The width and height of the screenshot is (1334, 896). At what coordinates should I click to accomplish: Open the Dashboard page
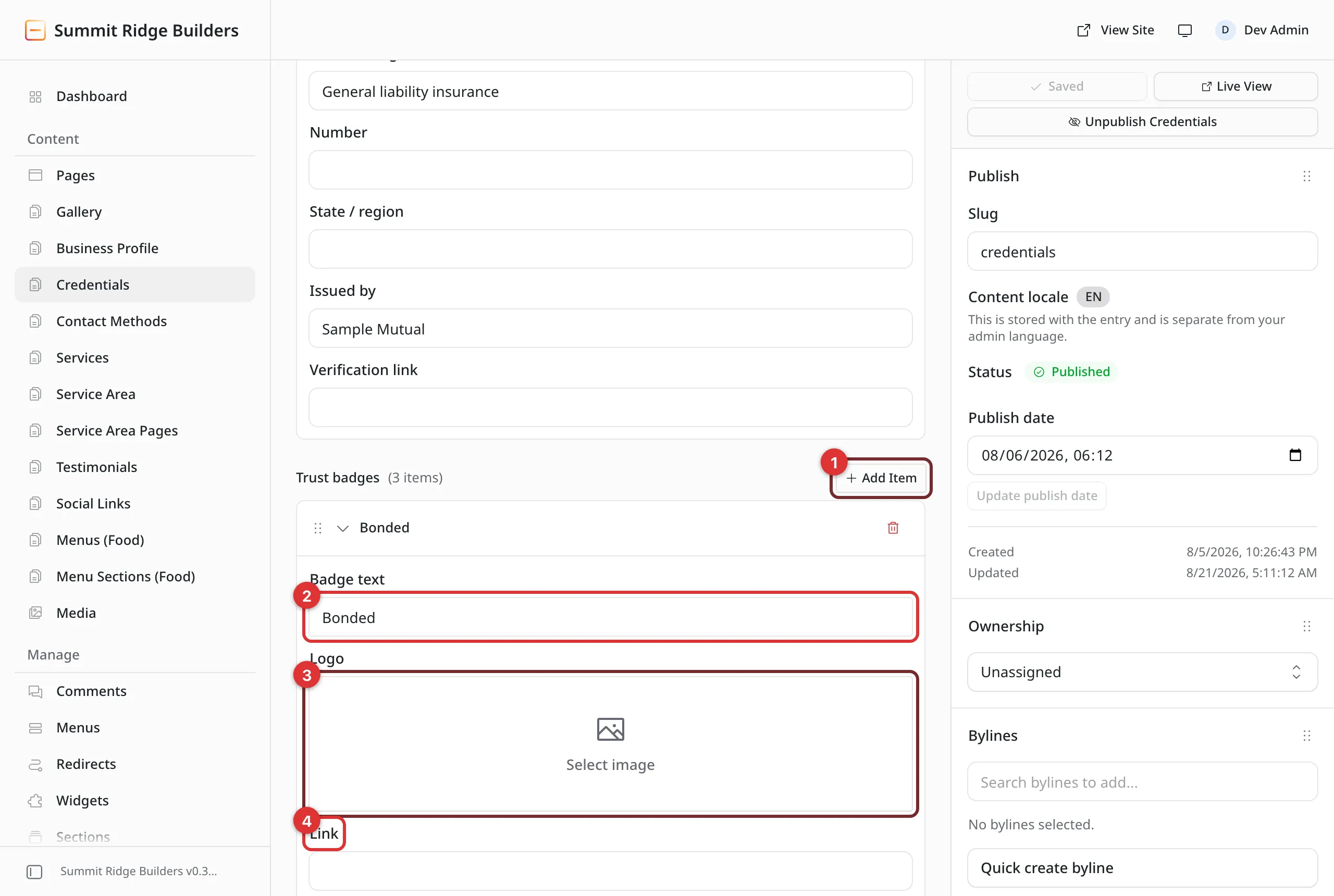tap(135, 96)
